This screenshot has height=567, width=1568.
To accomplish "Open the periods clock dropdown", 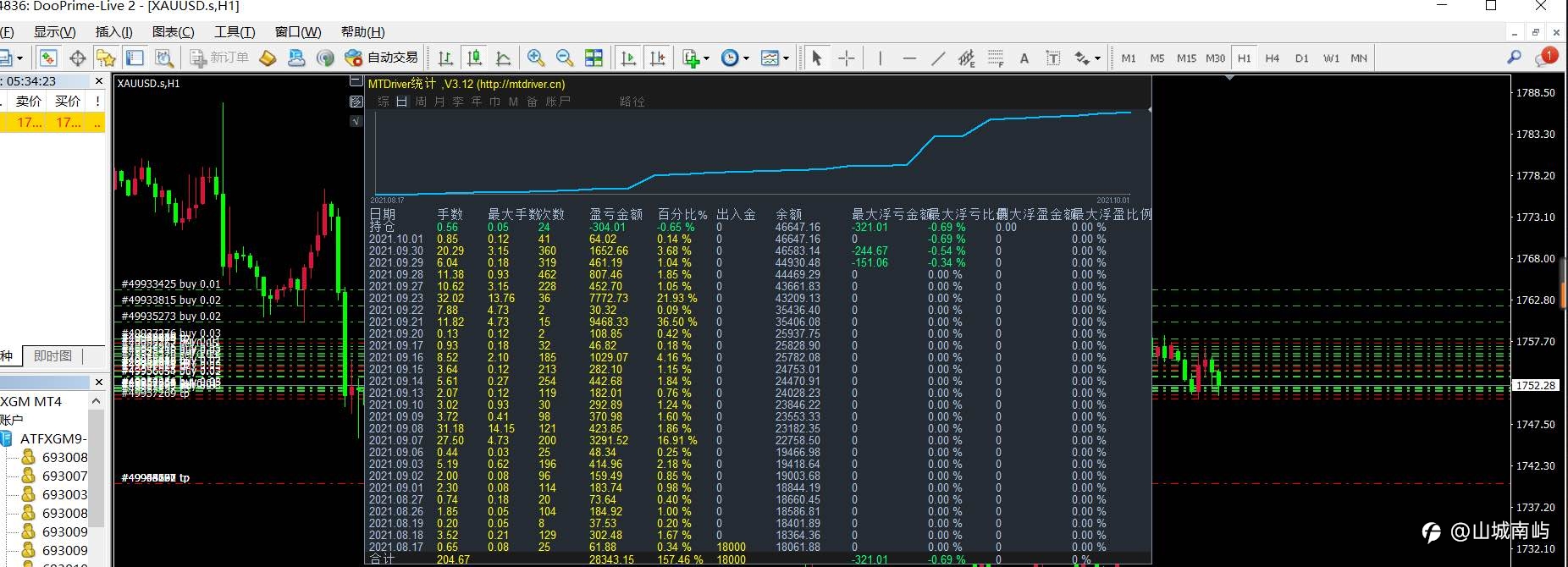I will [x=734, y=58].
